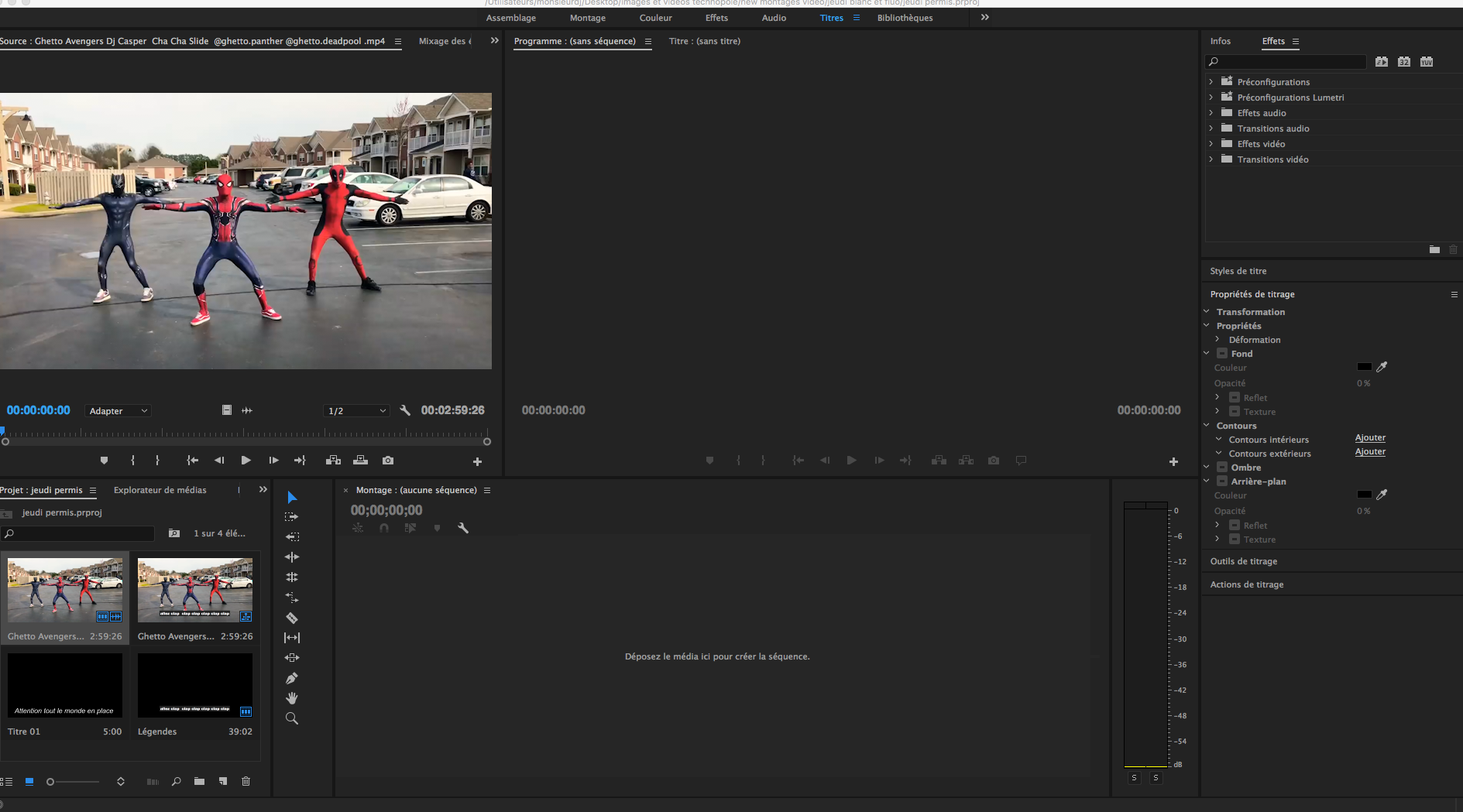Screen dimensions: 1463x812
Task: Toggle Reflet checkbox under Arrière-plan
Action: (x=1235, y=525)
